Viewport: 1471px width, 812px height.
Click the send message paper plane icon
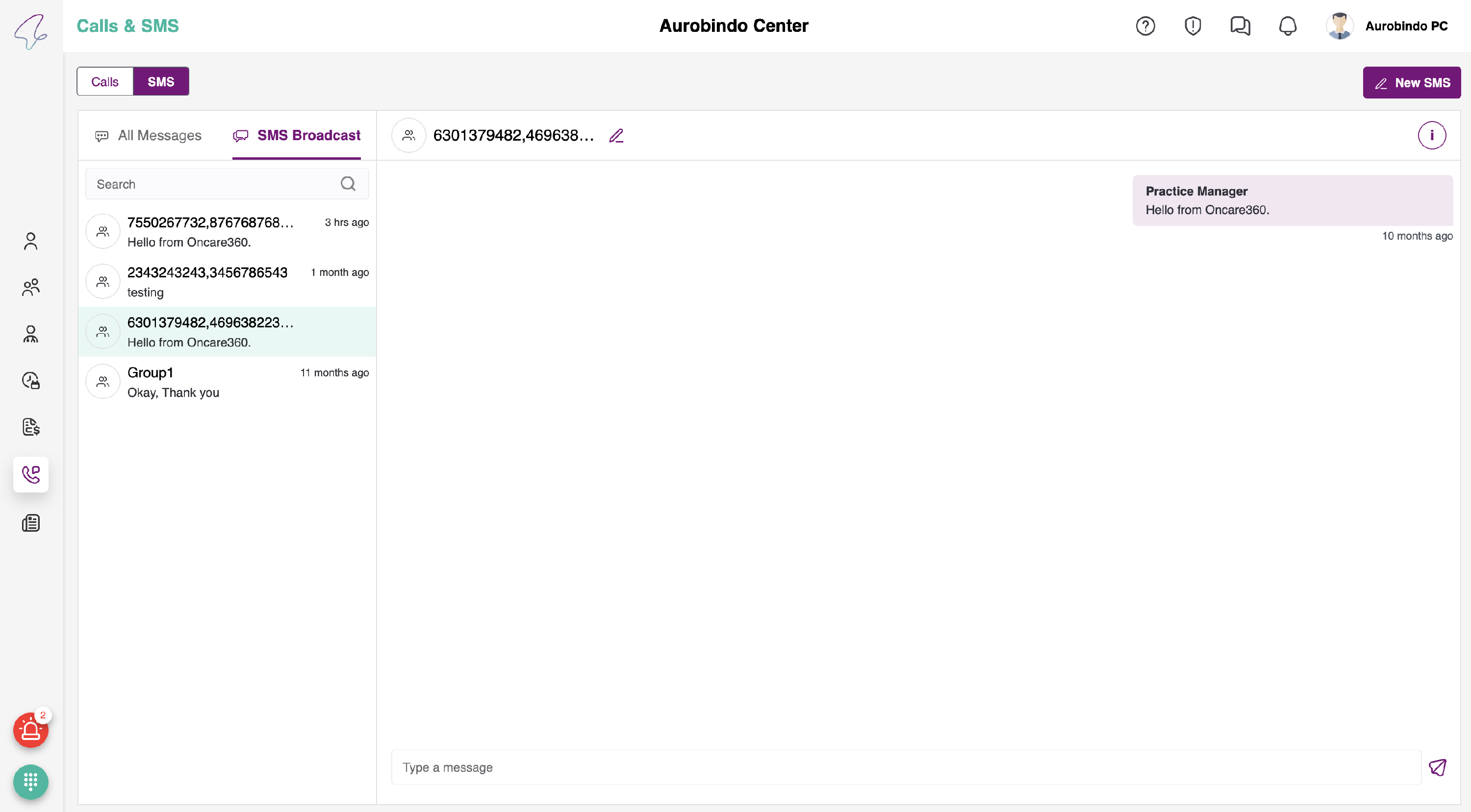[x=1437, y=767]
